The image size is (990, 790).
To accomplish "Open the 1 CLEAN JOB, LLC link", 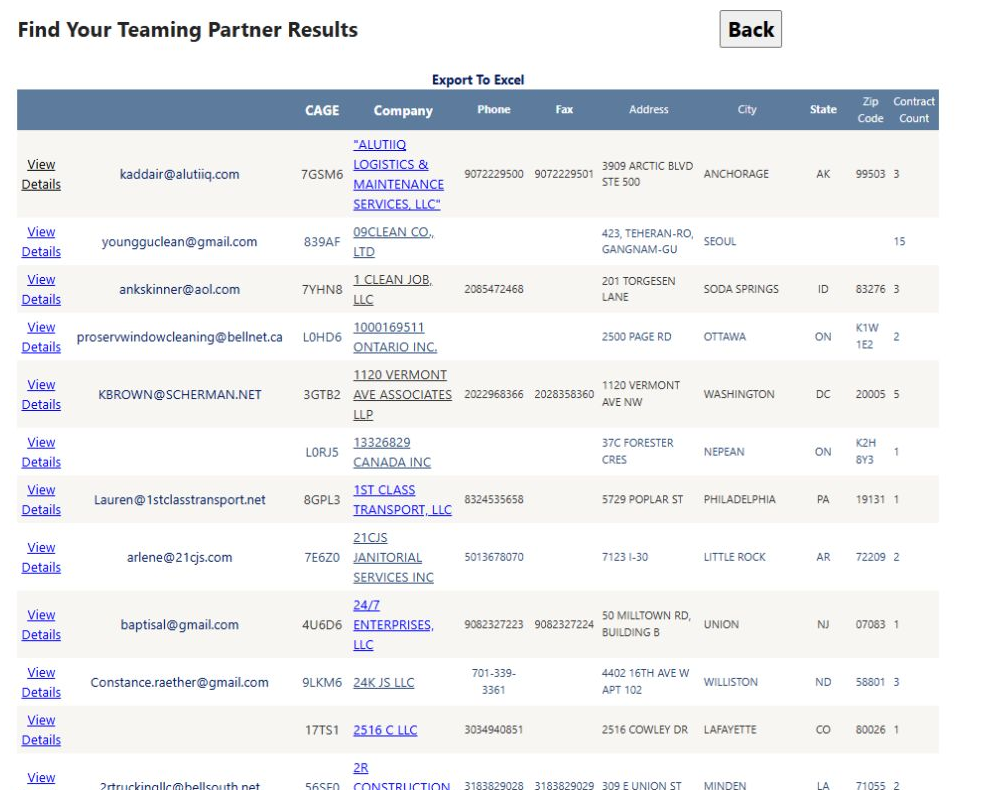I will [x=392, y=289].
